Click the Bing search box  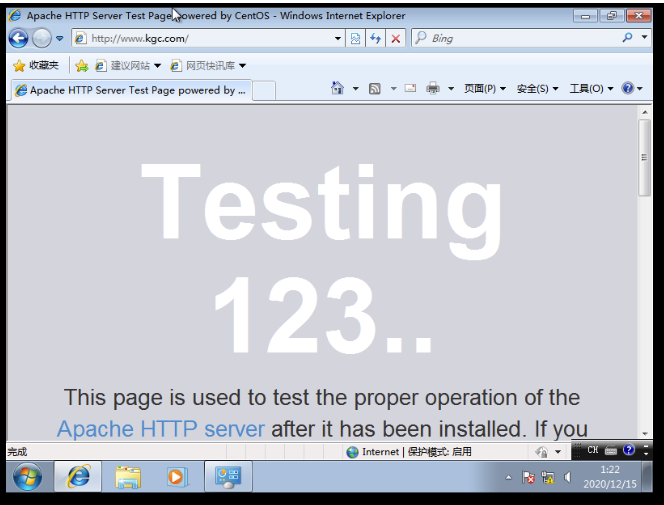[515, 39]
